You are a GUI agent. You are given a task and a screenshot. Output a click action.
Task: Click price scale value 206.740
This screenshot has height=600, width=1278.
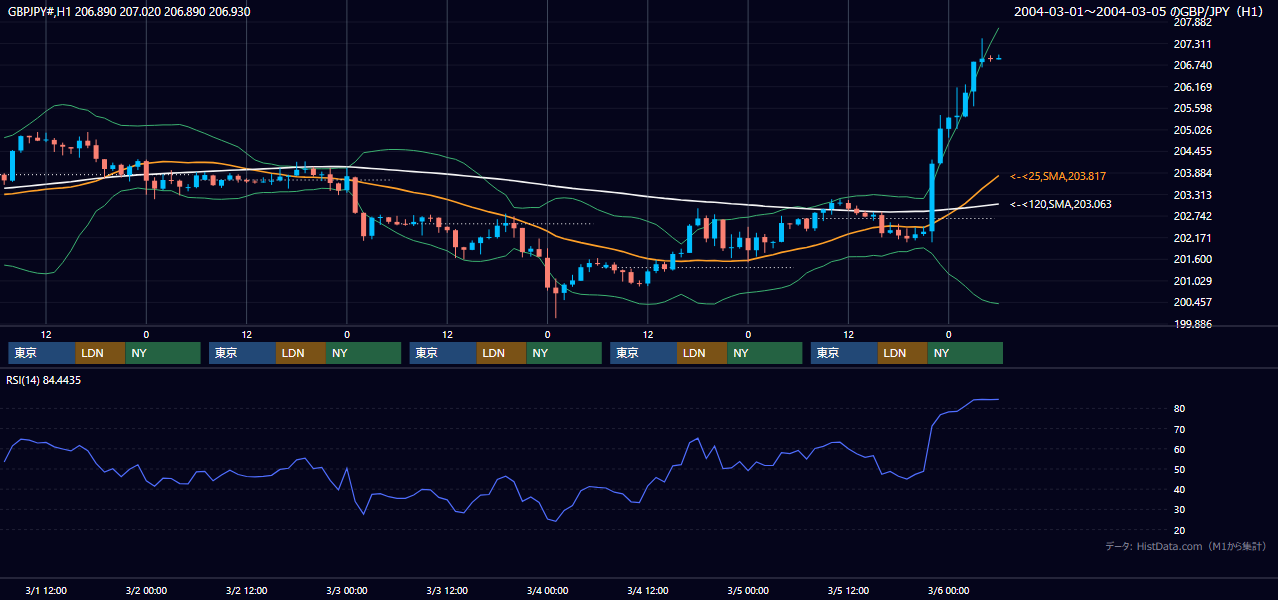click(x=1192, y=65)
